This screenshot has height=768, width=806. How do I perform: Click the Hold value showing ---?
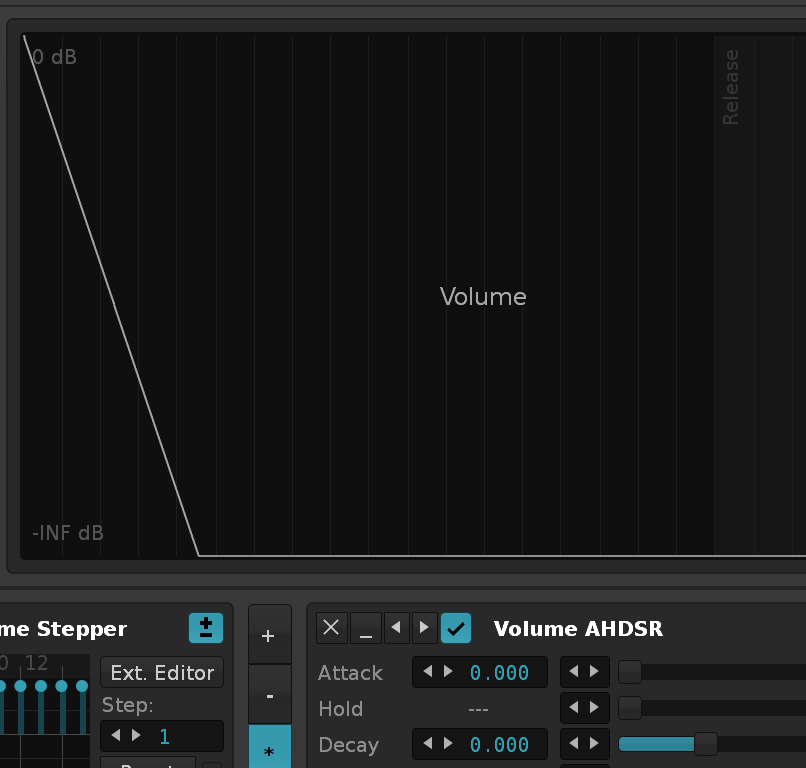pos(478,709)
